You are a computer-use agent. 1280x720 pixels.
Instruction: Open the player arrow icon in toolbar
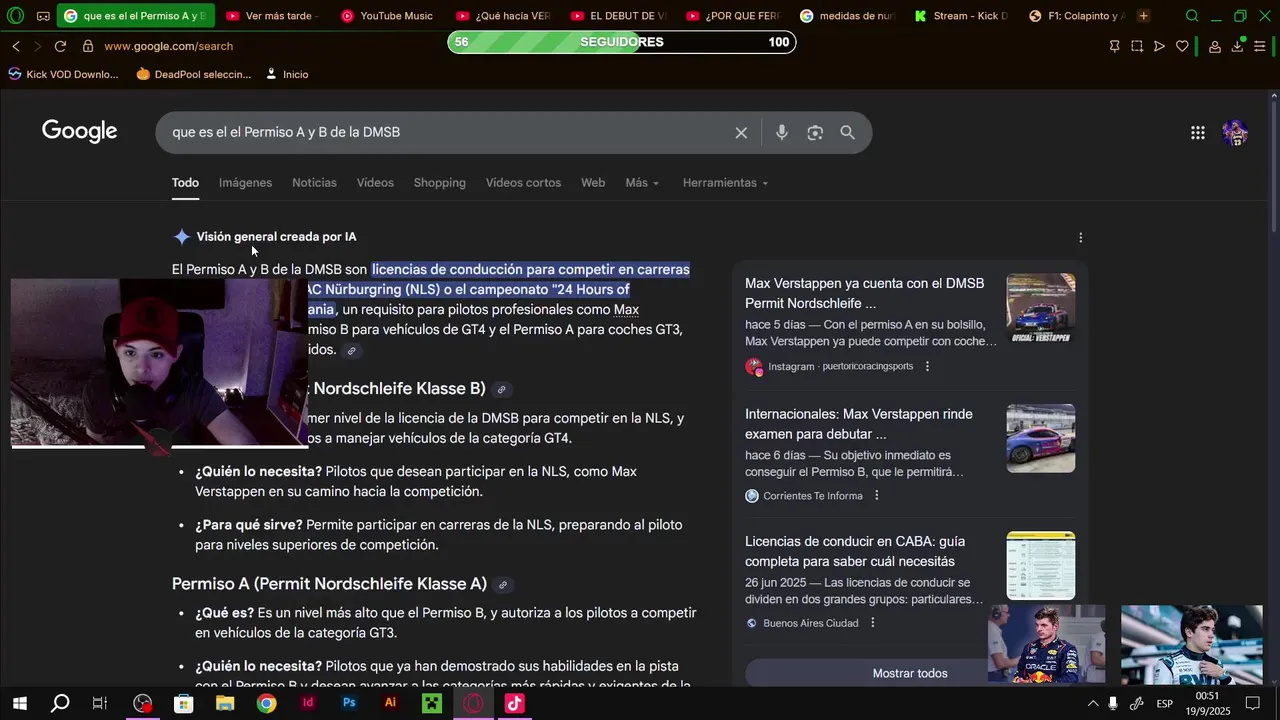pyautogui.click(x=1159, y=46)
